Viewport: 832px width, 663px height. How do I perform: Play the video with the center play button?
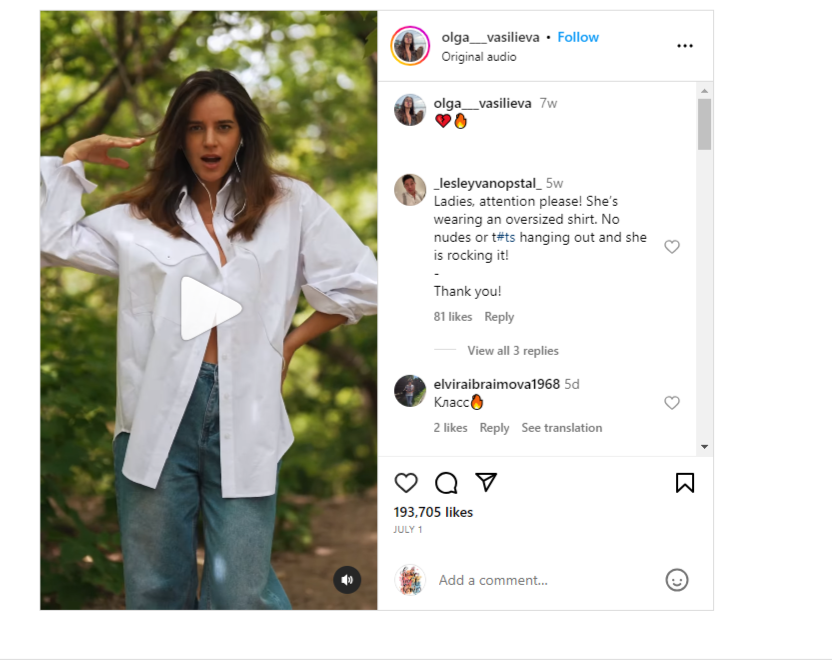coord(210,308)
